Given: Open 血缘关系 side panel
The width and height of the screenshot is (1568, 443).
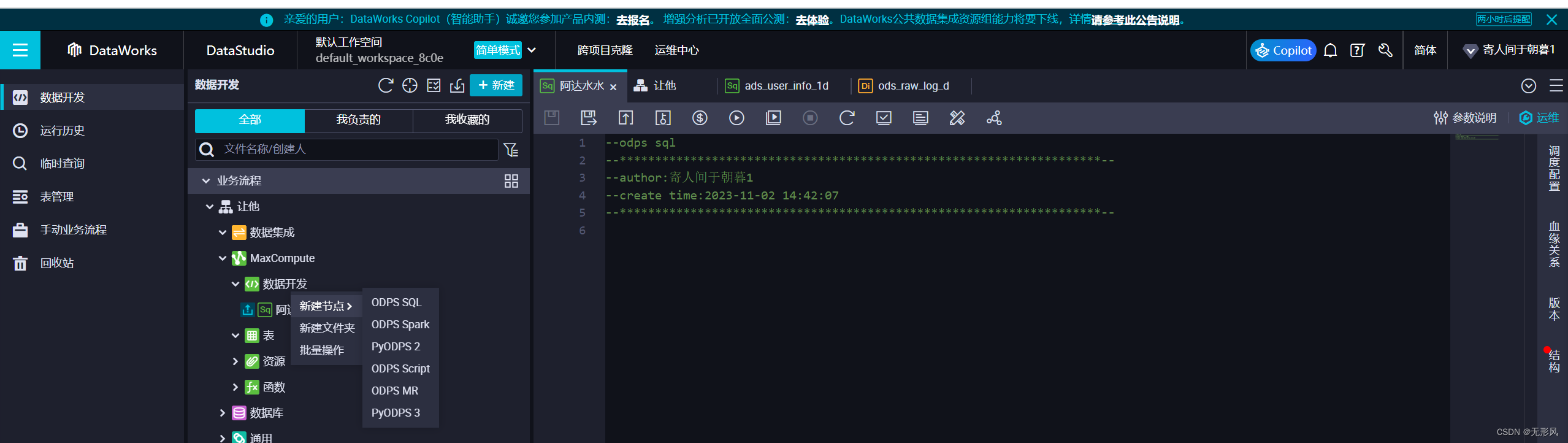Looking at the screenshot, I should coord(1554,244).
